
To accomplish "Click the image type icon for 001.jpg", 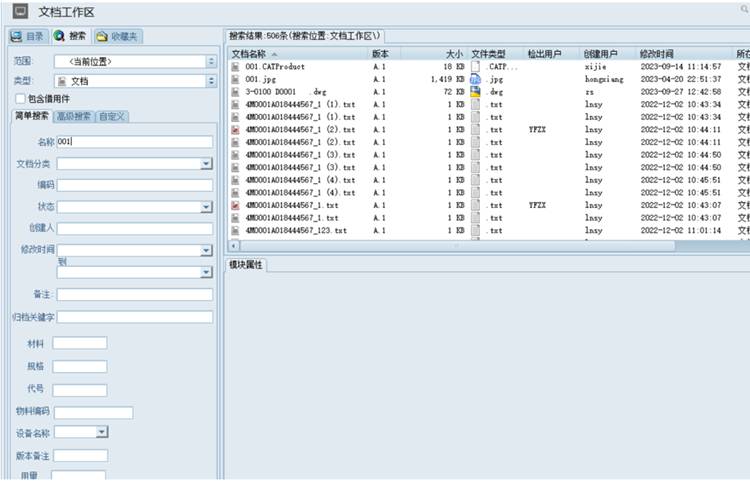I will click(476, 79).
